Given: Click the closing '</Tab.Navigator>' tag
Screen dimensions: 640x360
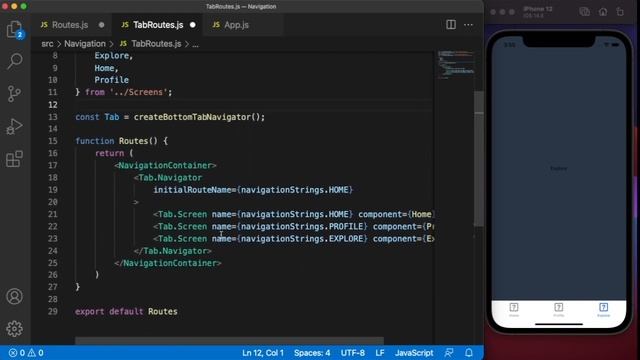Looking at the screenshot, I should pyautogui.click(x=173, y=251).
